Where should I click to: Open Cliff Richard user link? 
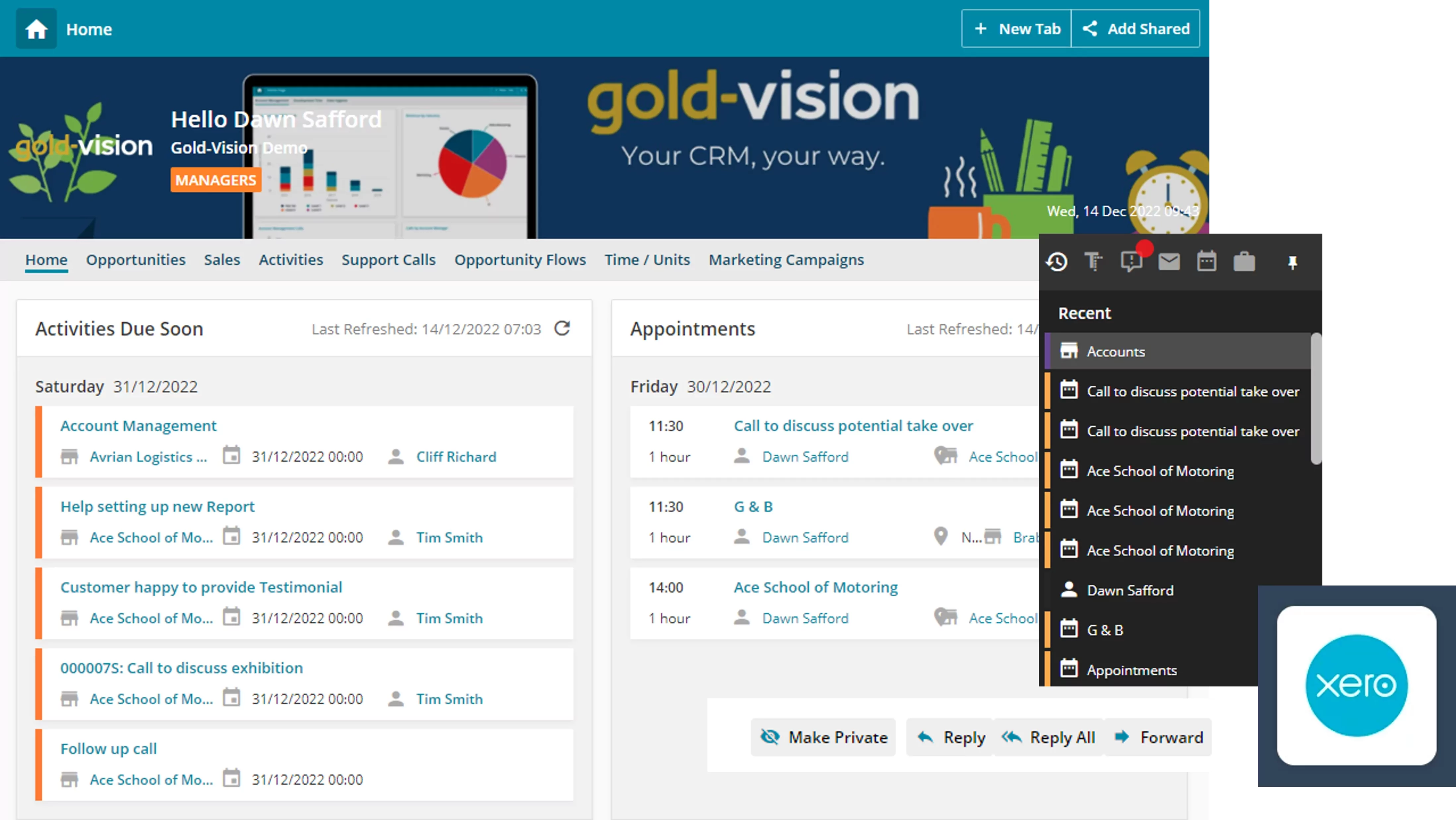(x=456, y=457)
